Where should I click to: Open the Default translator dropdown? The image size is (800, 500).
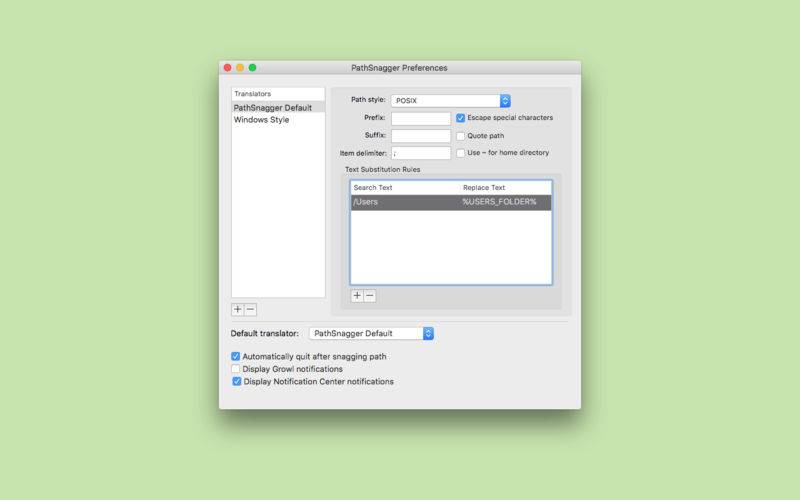(371, 333)
